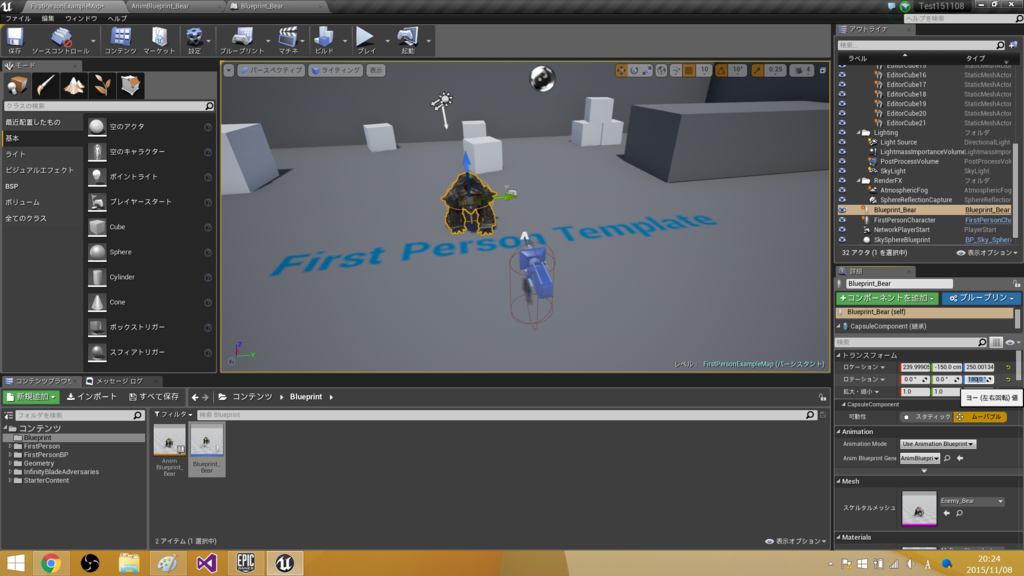Screen dimensions: 1024x576
Task: Click translate gizmo icon in viewport toolbar
Action: pyautogui.click(x=621, y=71)
